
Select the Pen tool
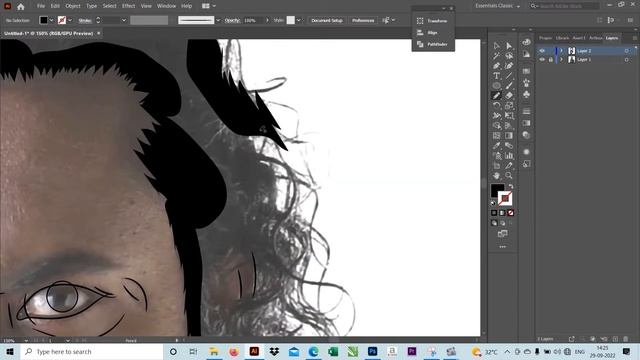[x=496, y=66]
